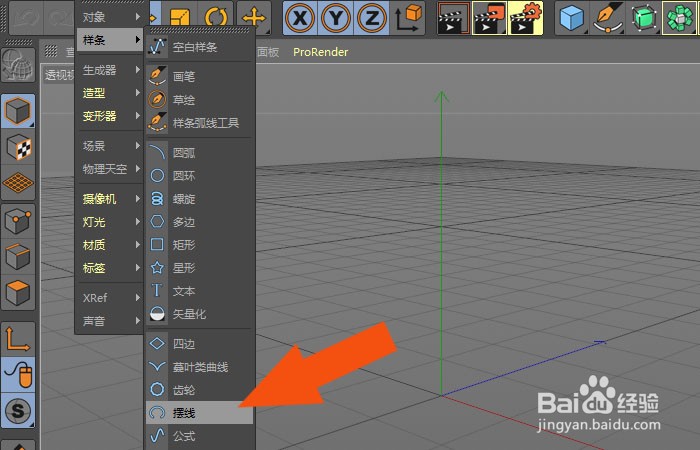Add a blue cube primitive object

pos(572,18)
